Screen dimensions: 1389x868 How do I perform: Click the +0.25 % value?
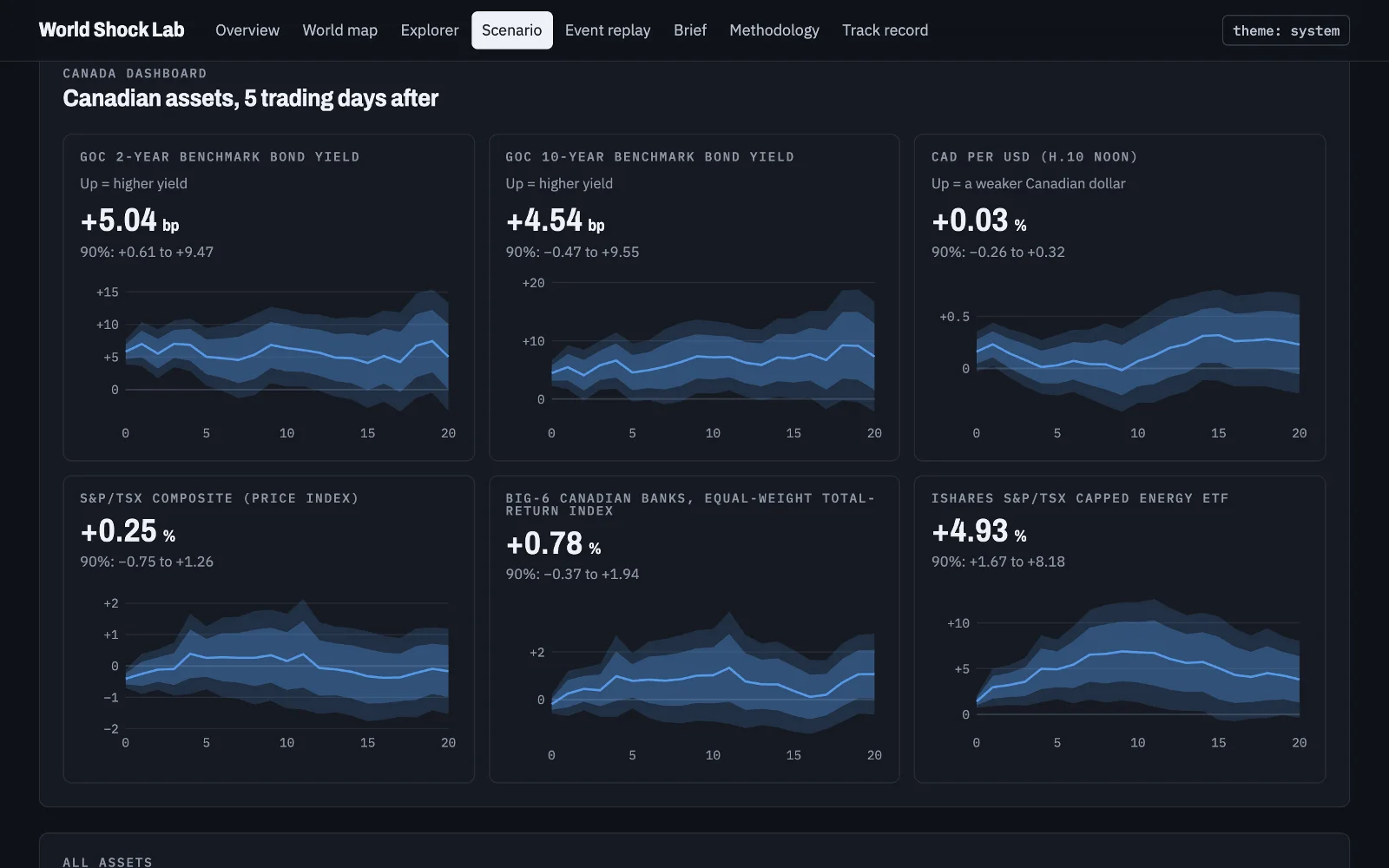pos(128,531)
